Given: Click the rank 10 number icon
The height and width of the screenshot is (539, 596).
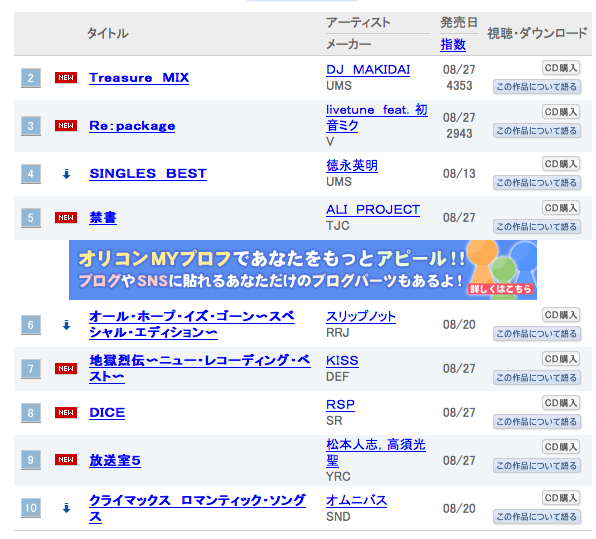Looking at the screenshot, I should click(x=31, y=508).
